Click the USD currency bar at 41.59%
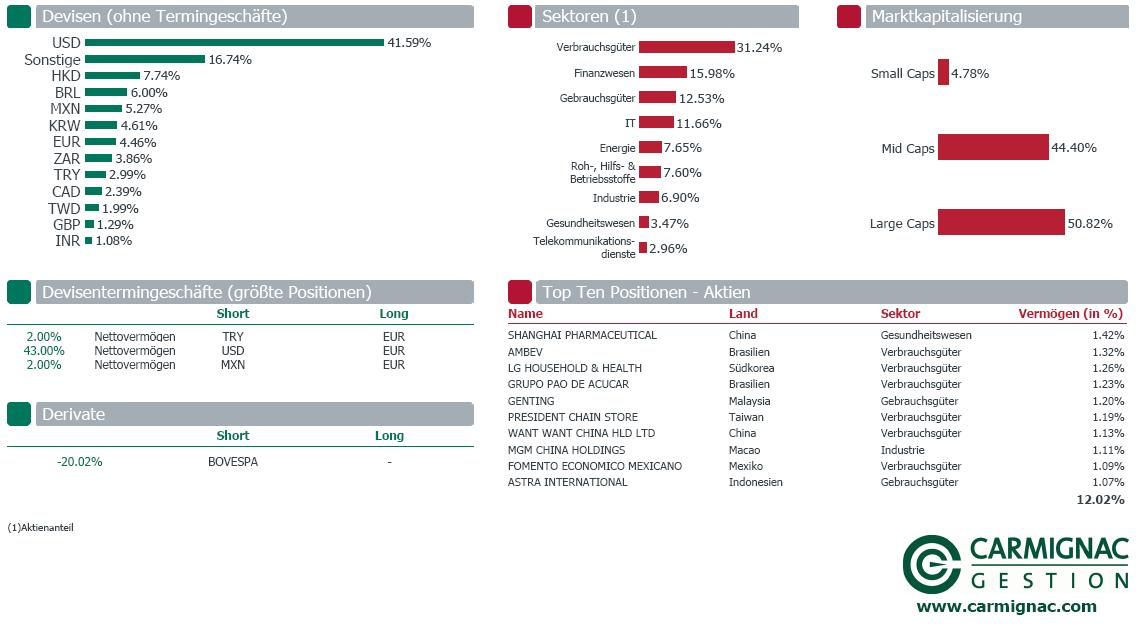Screen dimensions: 1140x630 (x=234, y=43)
